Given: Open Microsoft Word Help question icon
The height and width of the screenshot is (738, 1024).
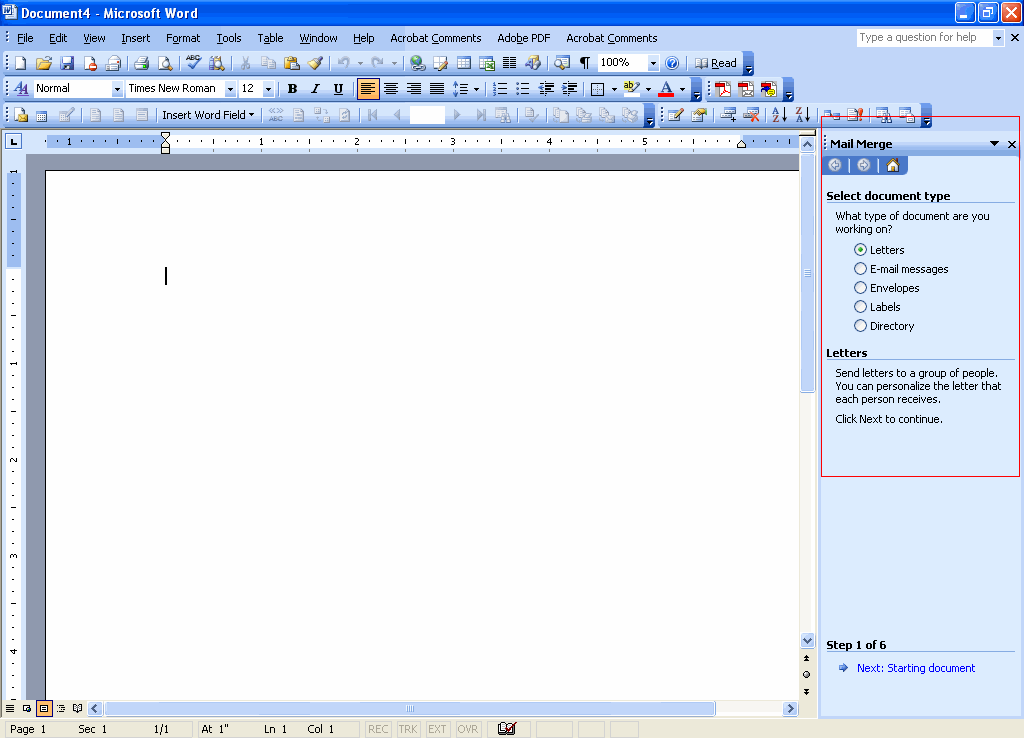Looking at the screenshot, I should point(672,63).
